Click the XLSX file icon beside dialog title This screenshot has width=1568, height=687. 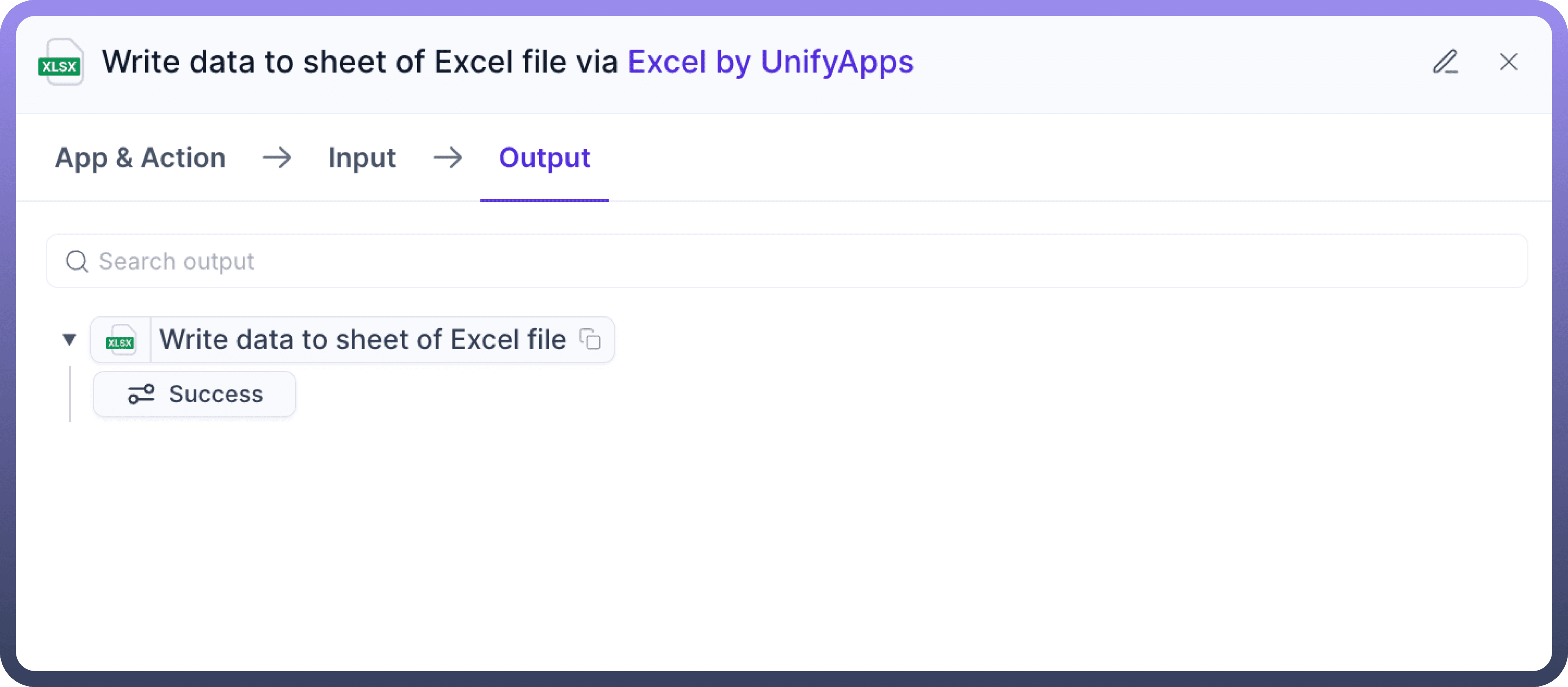tap(61, 62)
